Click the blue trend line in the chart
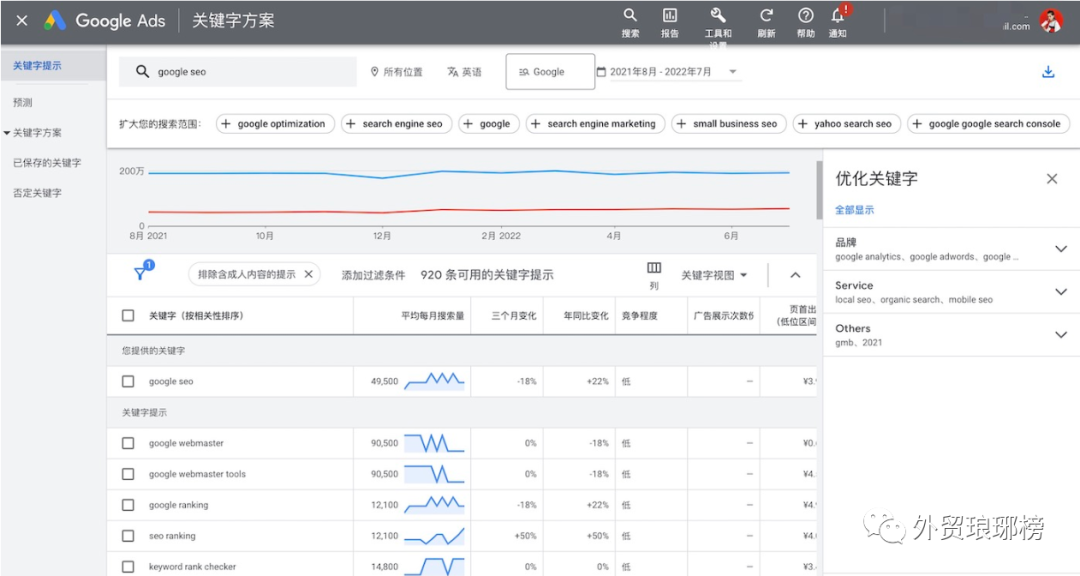1080x576 pixels. tap(468, 172)
